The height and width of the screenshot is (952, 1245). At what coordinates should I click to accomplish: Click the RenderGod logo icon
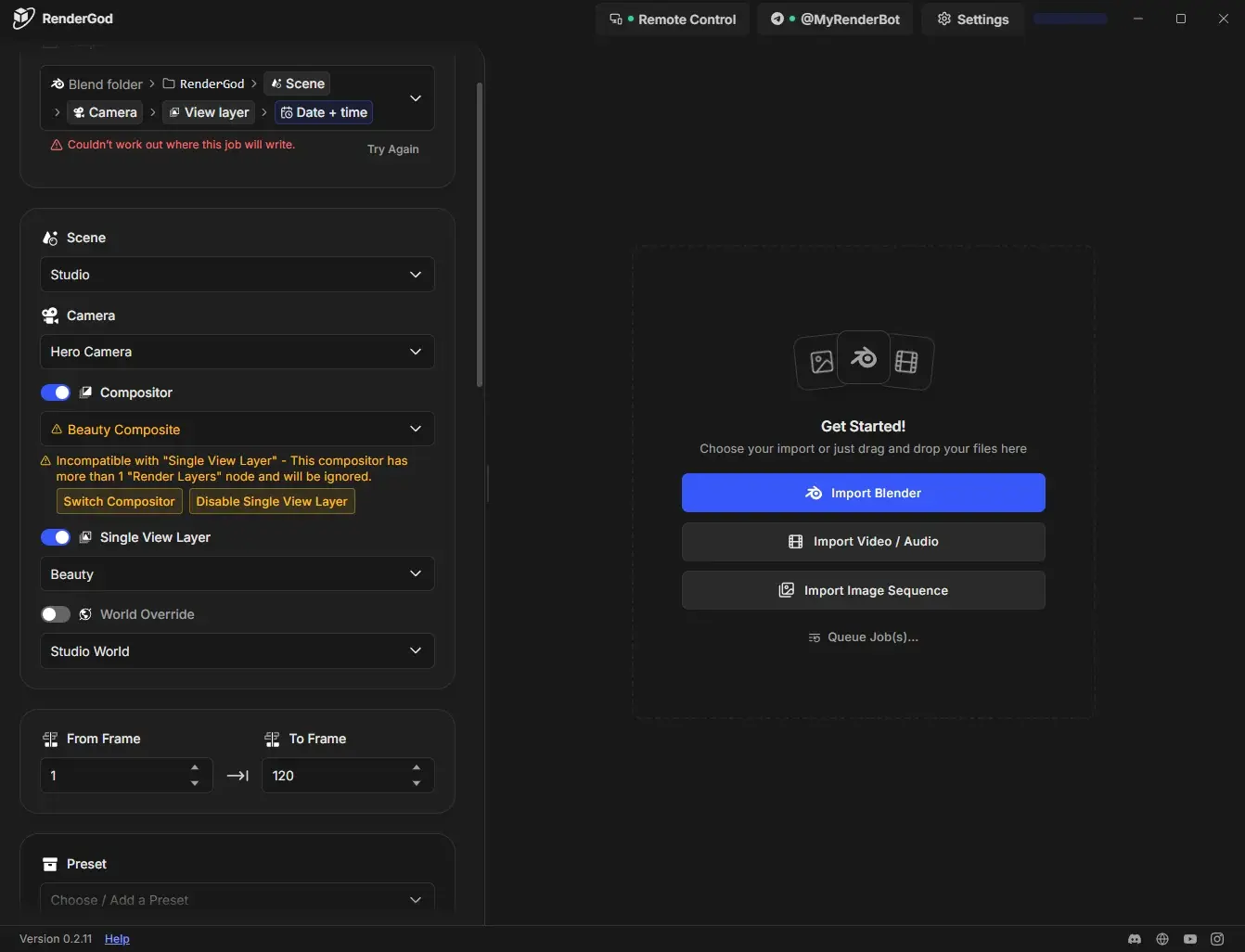(23, 19)
